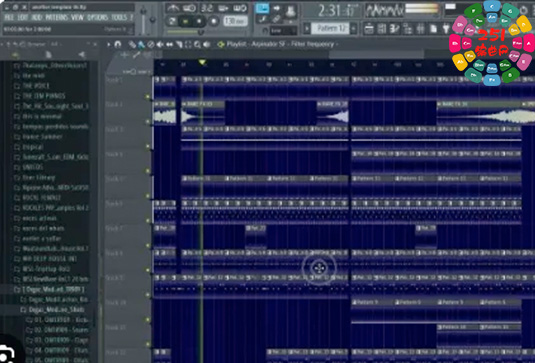The image size is (535, 363).
Task: Open the PATTERNS menu
Action: tap(56, 17)
